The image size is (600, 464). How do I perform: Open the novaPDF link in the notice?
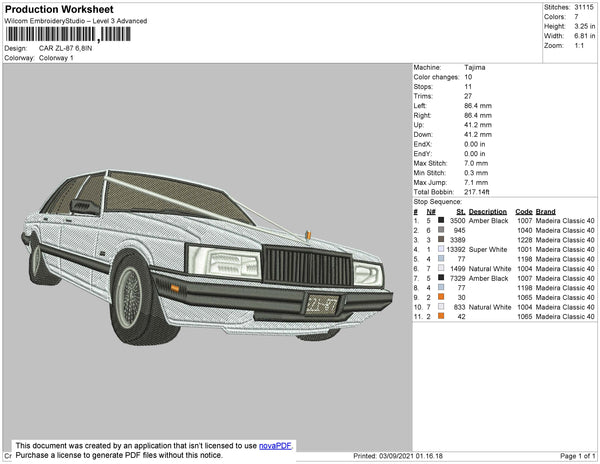point(275,446)
